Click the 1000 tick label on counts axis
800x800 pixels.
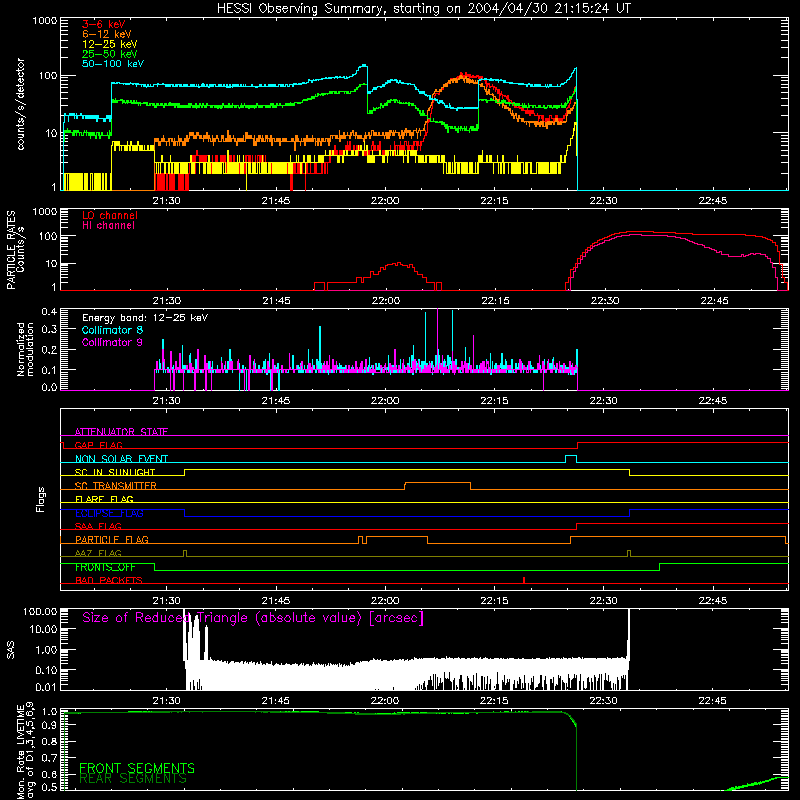(x=44, y=21)
